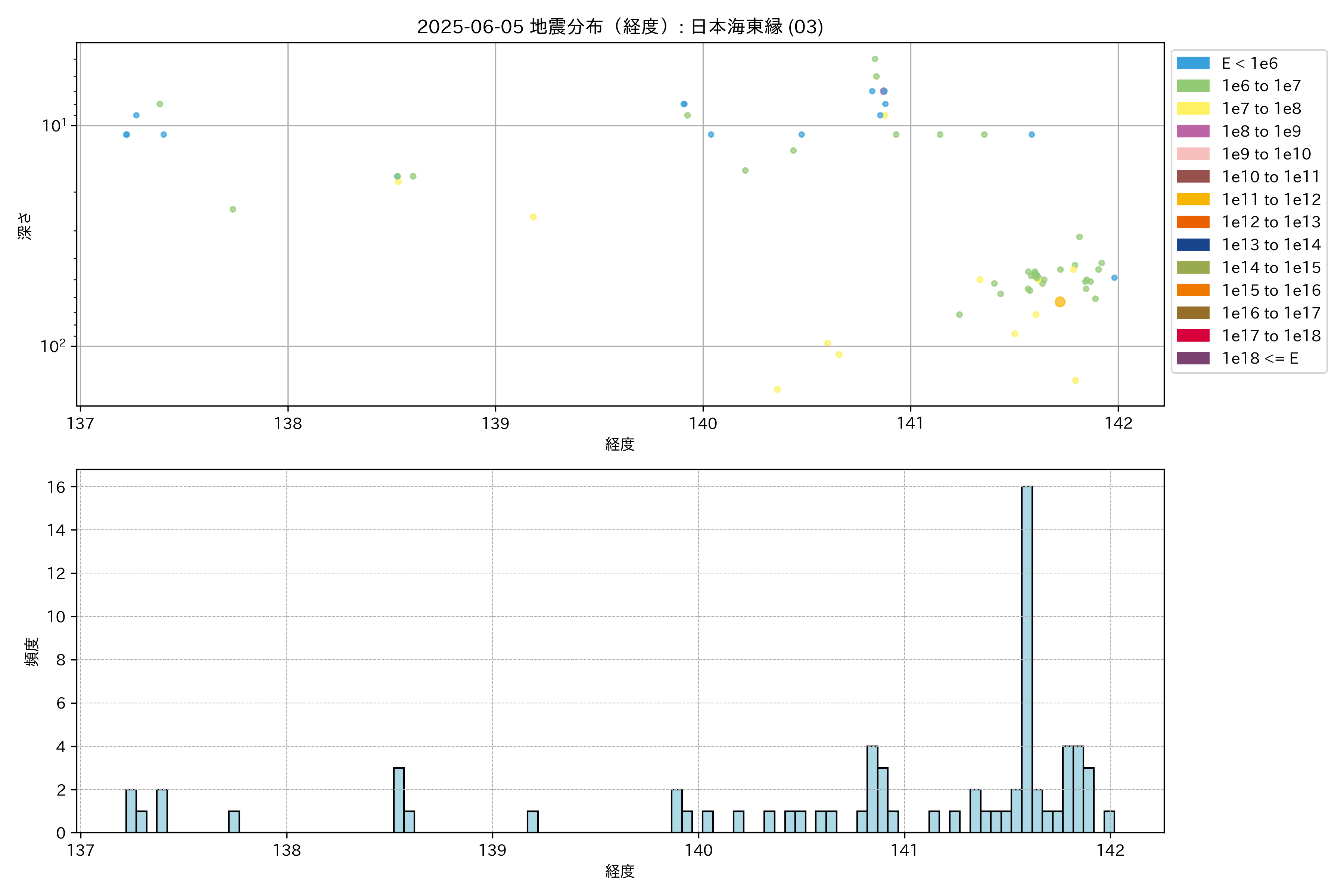
Task: Click the blue E < 1e6 legend swatch
Action: point(1193,63)
